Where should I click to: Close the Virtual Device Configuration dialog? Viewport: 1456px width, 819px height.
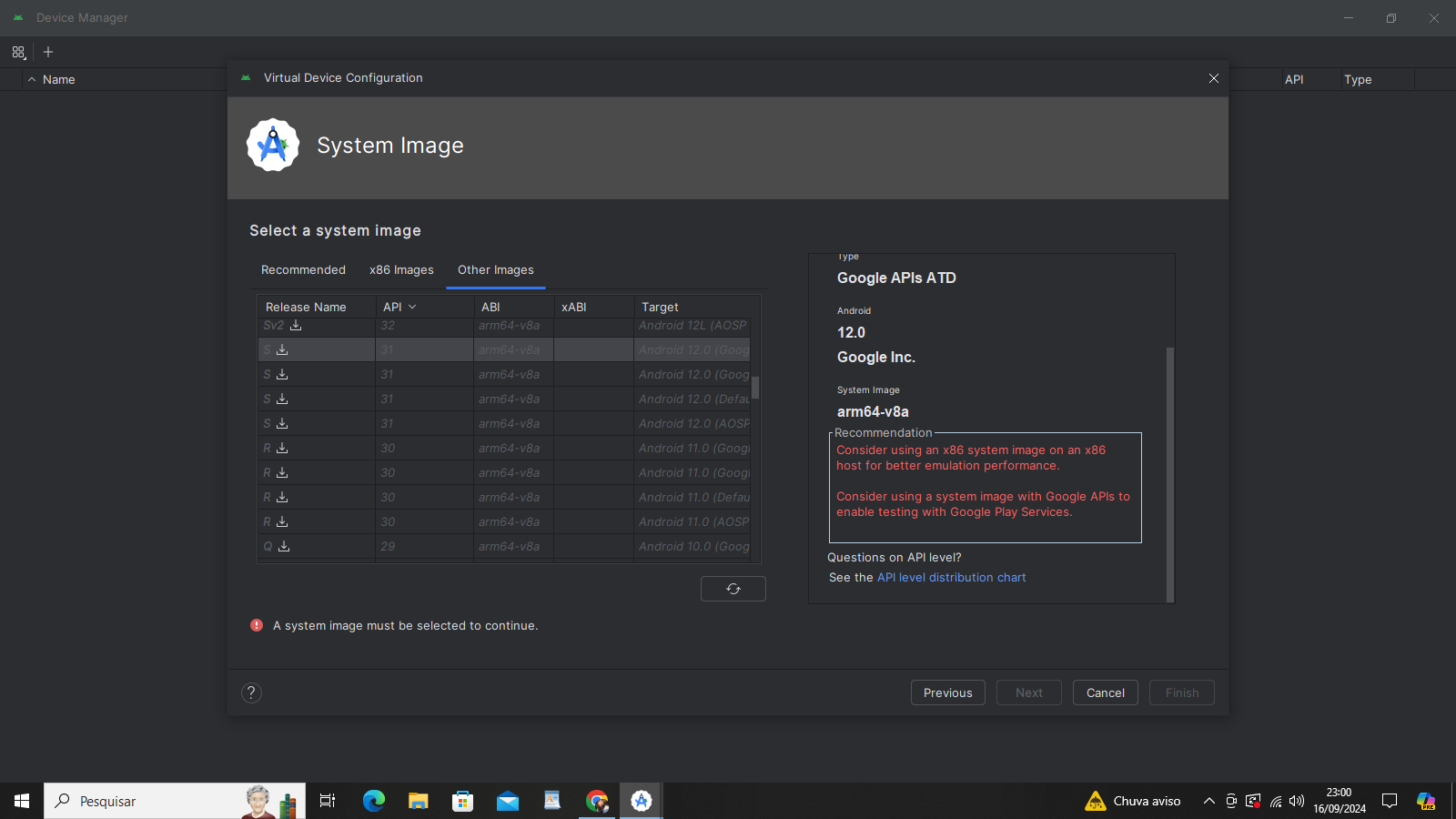1213,78
